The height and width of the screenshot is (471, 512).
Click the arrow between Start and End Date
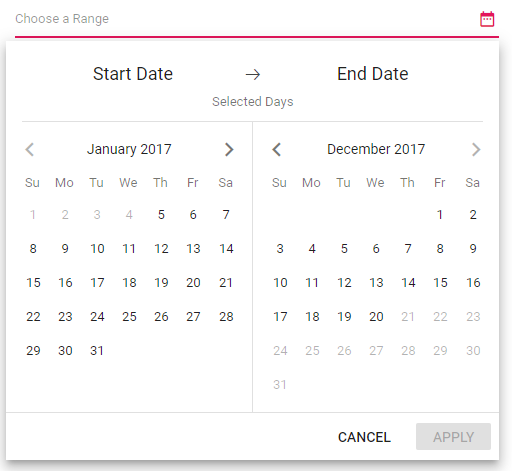[x=253, y=74]
